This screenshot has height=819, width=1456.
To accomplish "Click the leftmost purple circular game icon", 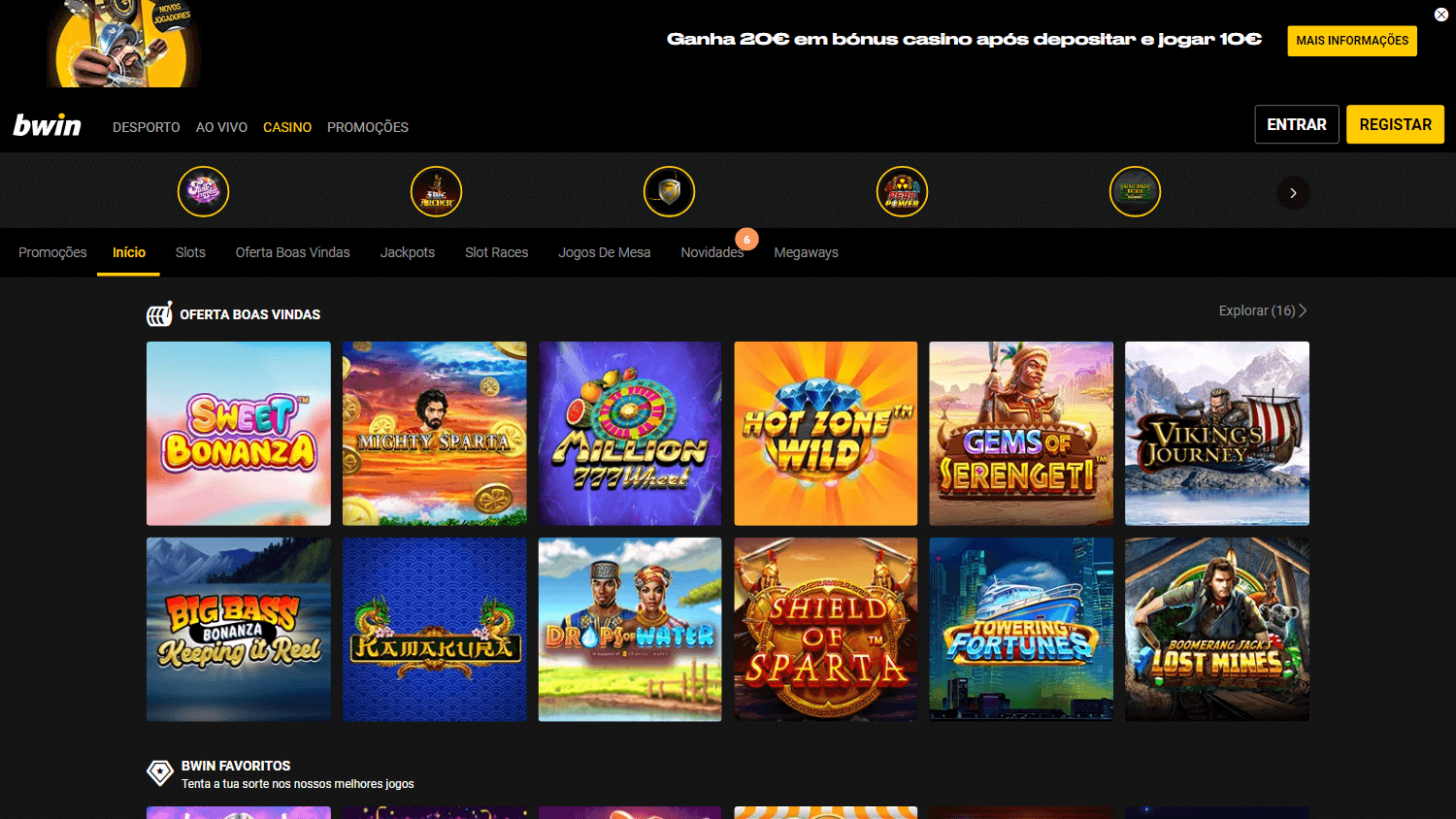I will pos(203,191).
